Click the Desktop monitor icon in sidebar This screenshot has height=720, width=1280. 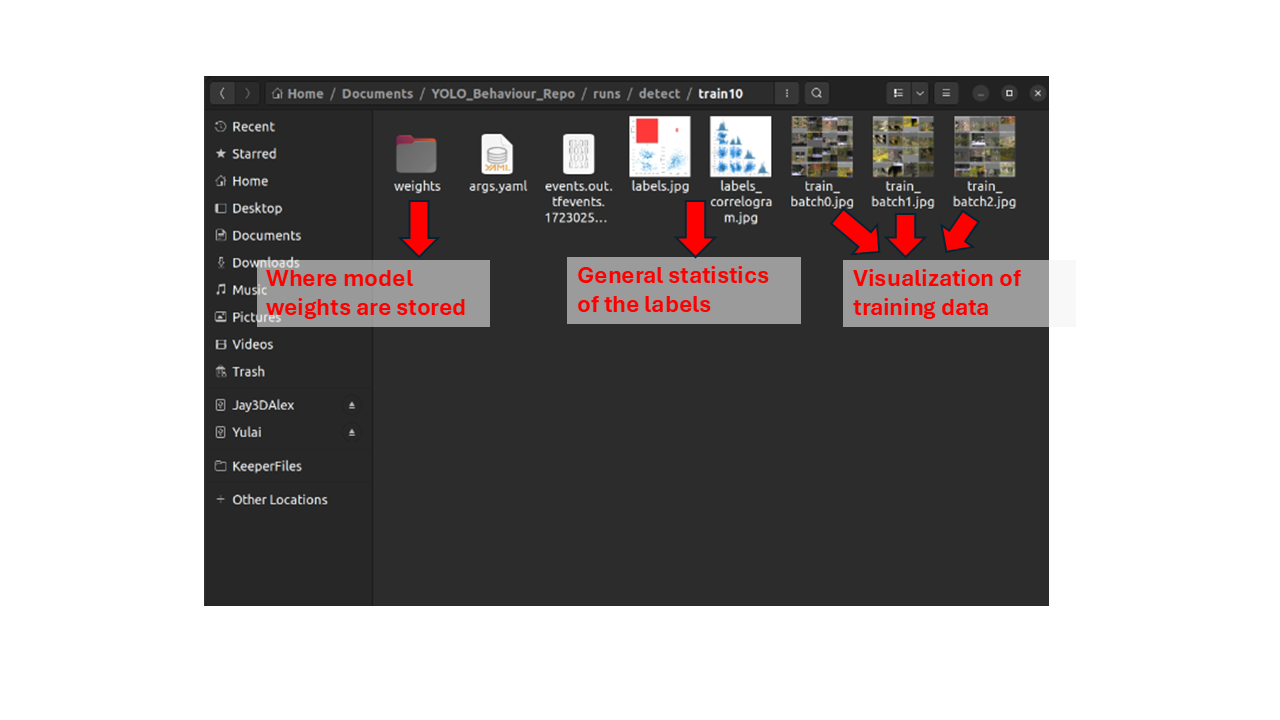coord(221,208)
